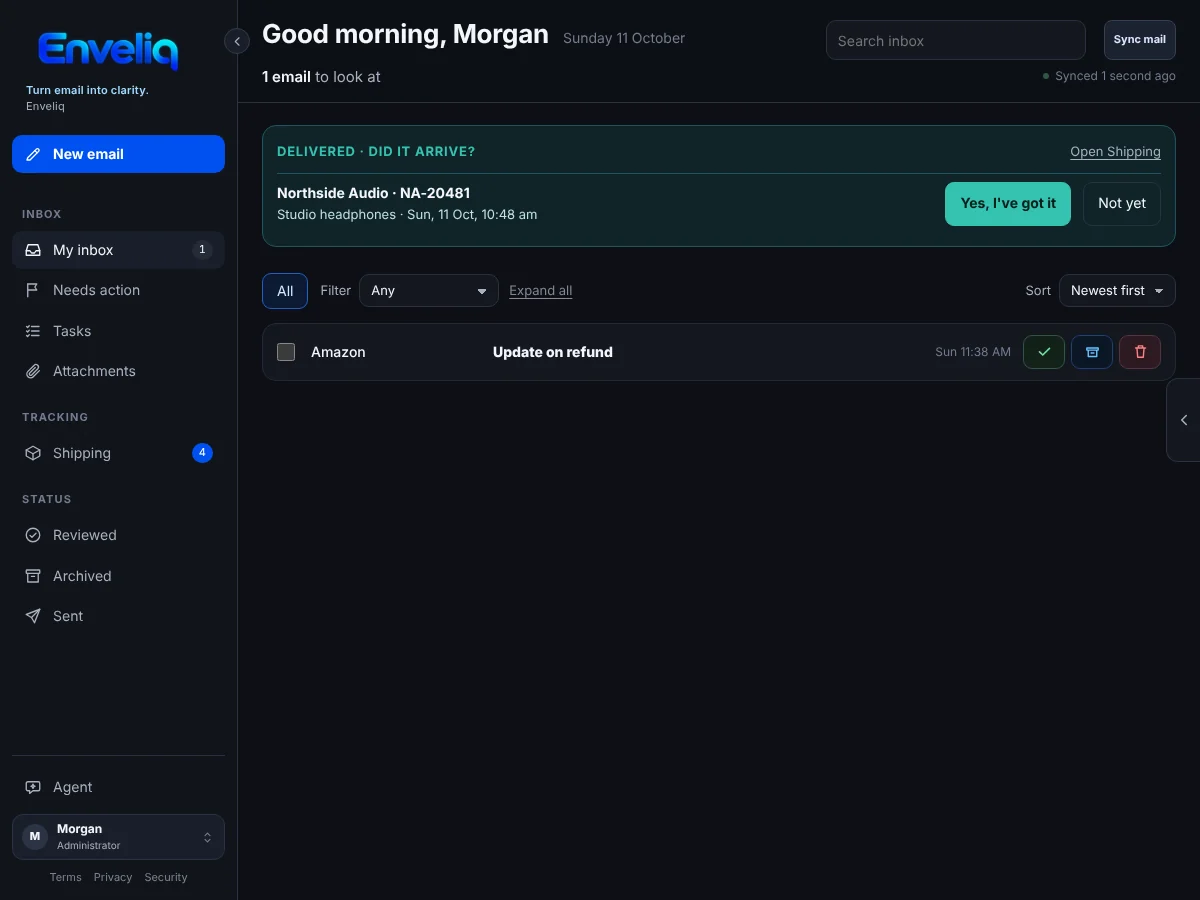Click the Open Shipping link
Viewport: 1200px width, 900px height.
1115,152
